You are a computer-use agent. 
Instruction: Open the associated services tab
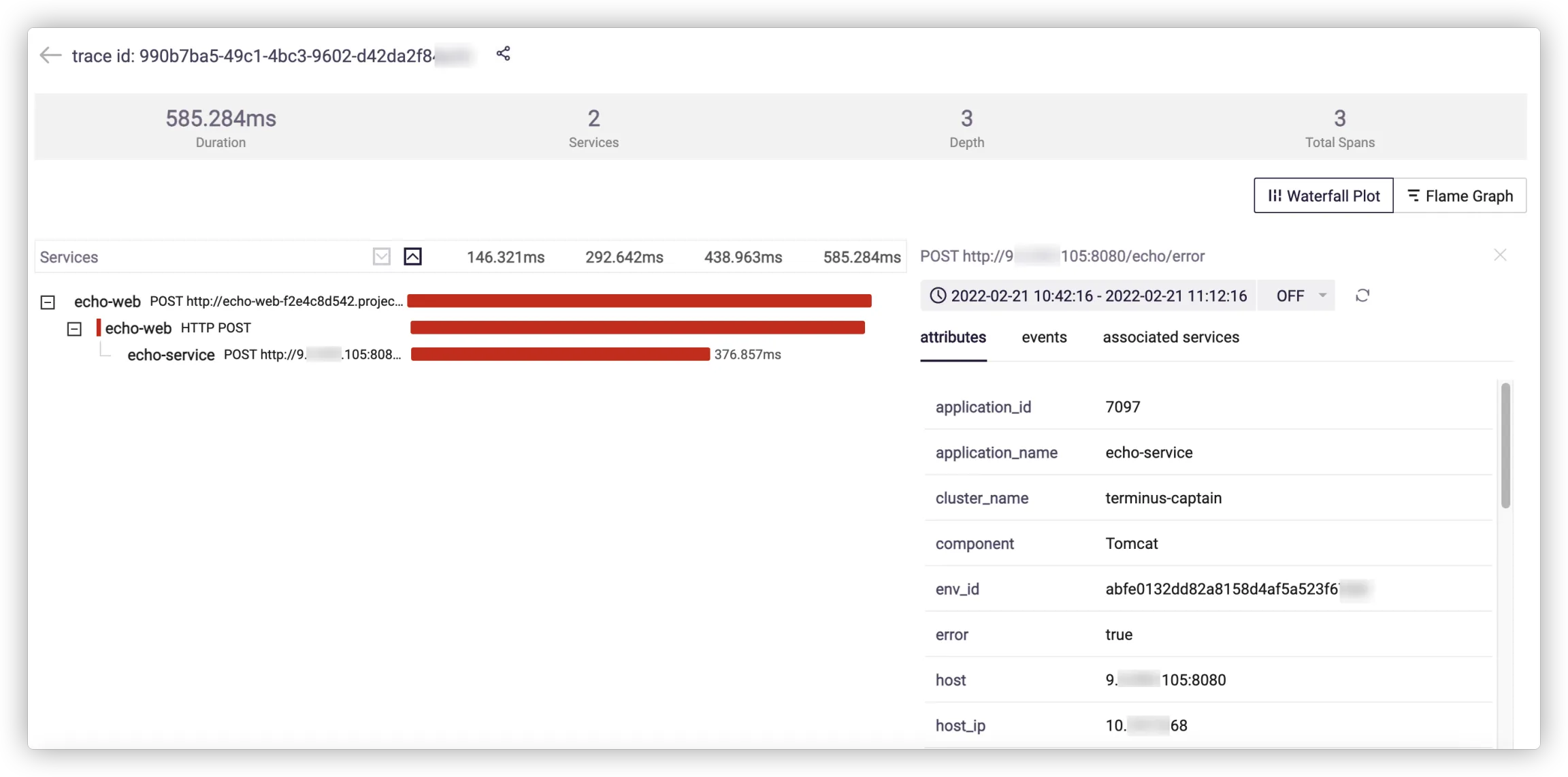(x=1171, y=337)
